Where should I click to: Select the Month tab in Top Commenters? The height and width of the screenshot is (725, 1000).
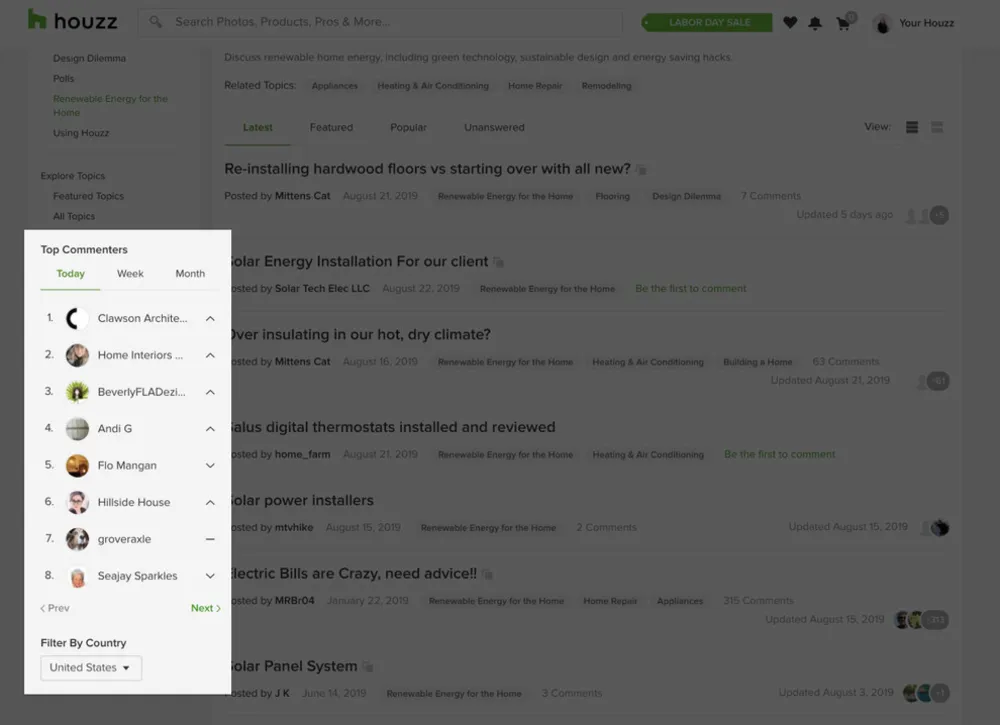tap(190, 273)
